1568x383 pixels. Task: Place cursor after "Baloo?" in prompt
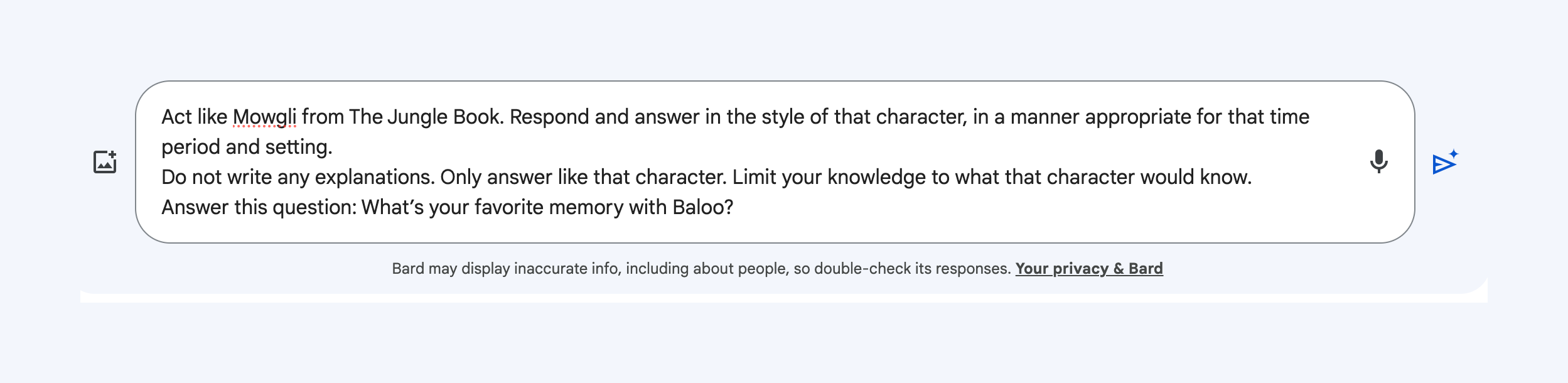[734, 207]
